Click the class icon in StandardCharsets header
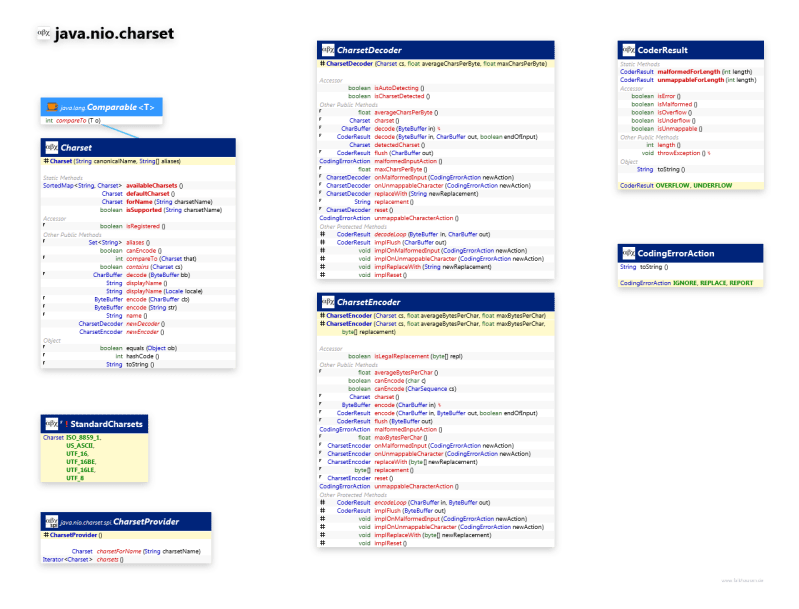Viewport: 799px width, 609px height. click(51, 423)
